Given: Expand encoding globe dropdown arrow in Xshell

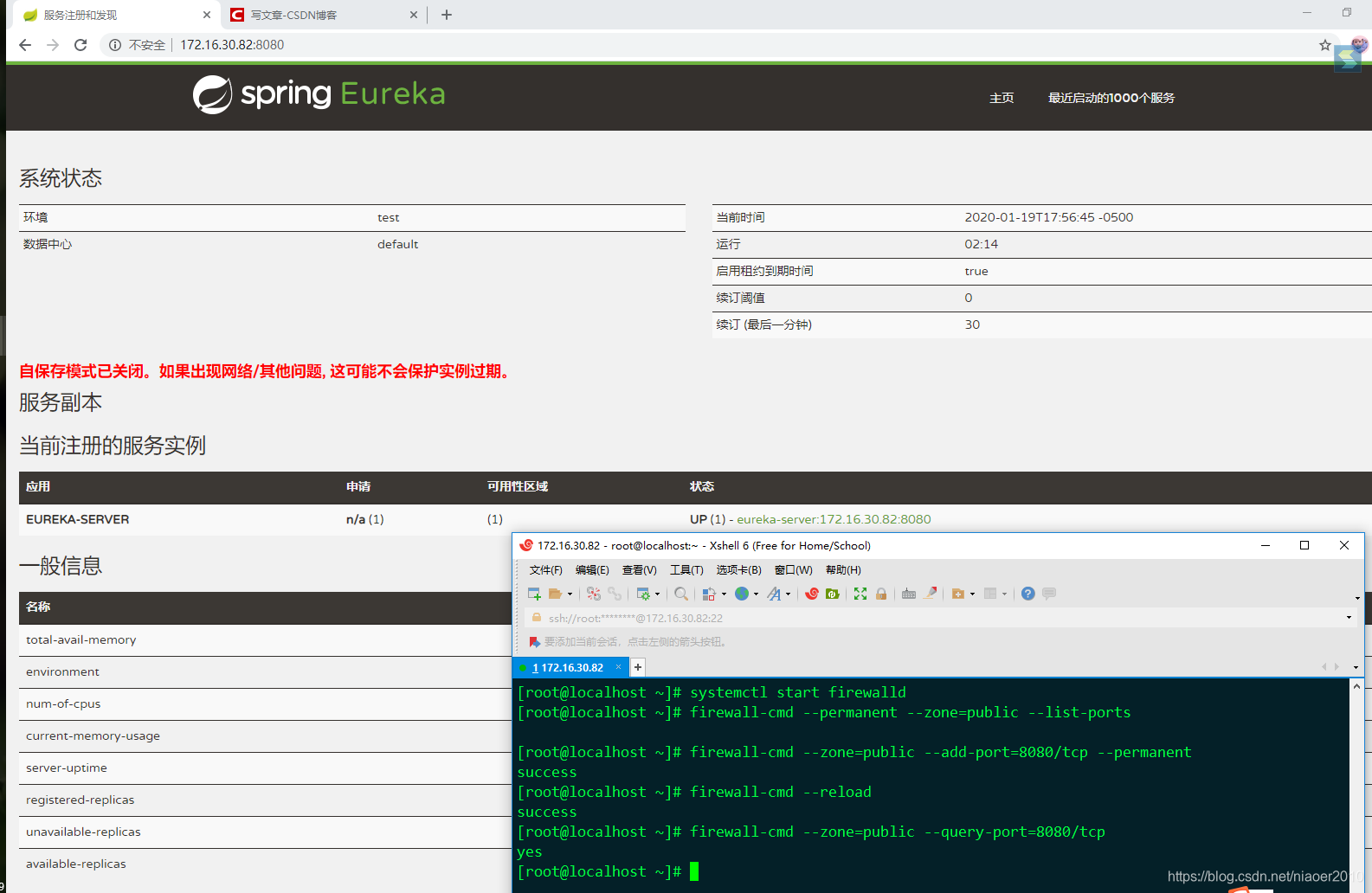Looking at the screenshot, I should 756,594.
